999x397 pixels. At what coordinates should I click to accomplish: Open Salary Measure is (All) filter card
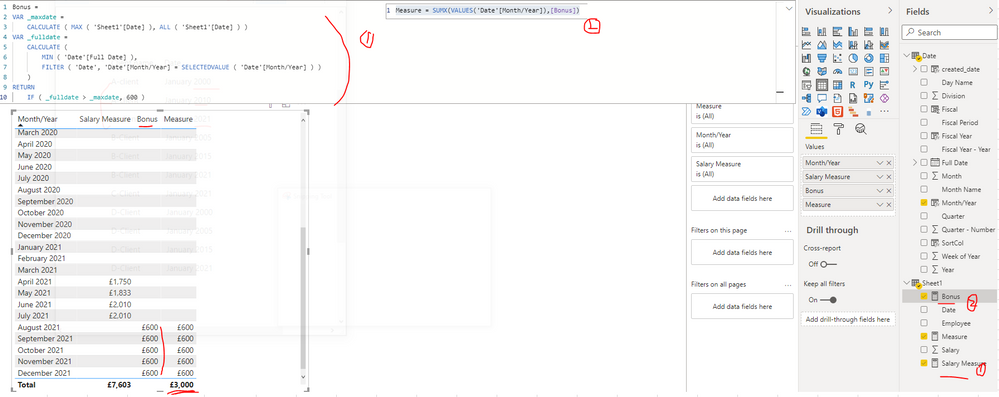pyautogui.click(x=742, y=168)
